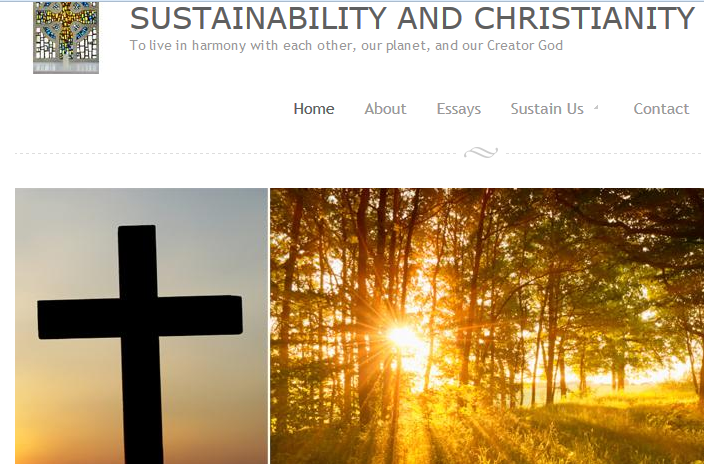Open the Essays menu item
The image size is (704, 464).
[458, 109]
